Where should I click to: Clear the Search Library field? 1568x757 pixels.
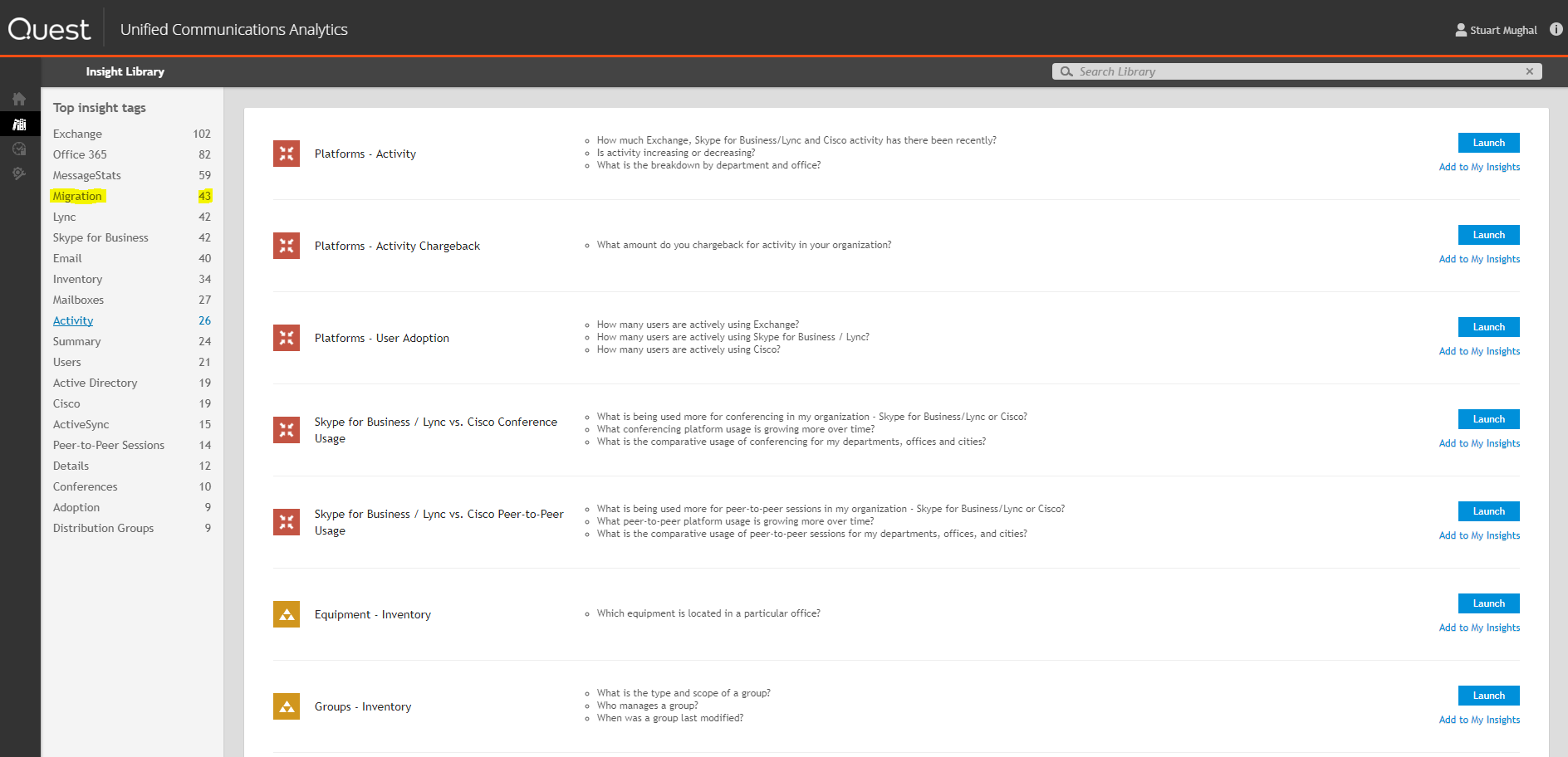coord(1529,71)
